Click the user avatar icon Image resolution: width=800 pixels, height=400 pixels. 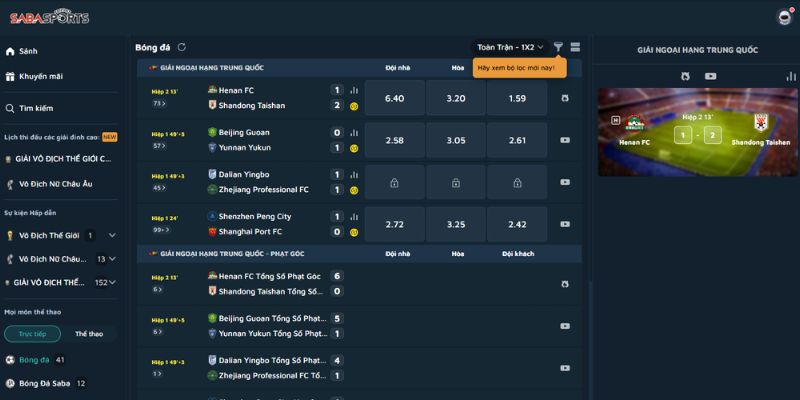784,17
